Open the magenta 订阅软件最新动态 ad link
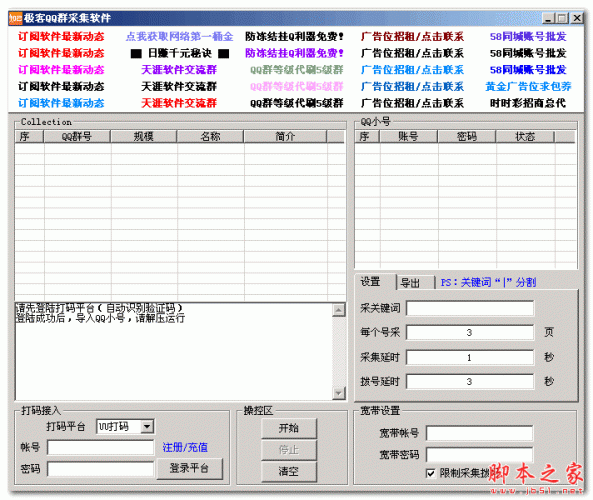Screen dimensions: 593x500 pos(61,70)
